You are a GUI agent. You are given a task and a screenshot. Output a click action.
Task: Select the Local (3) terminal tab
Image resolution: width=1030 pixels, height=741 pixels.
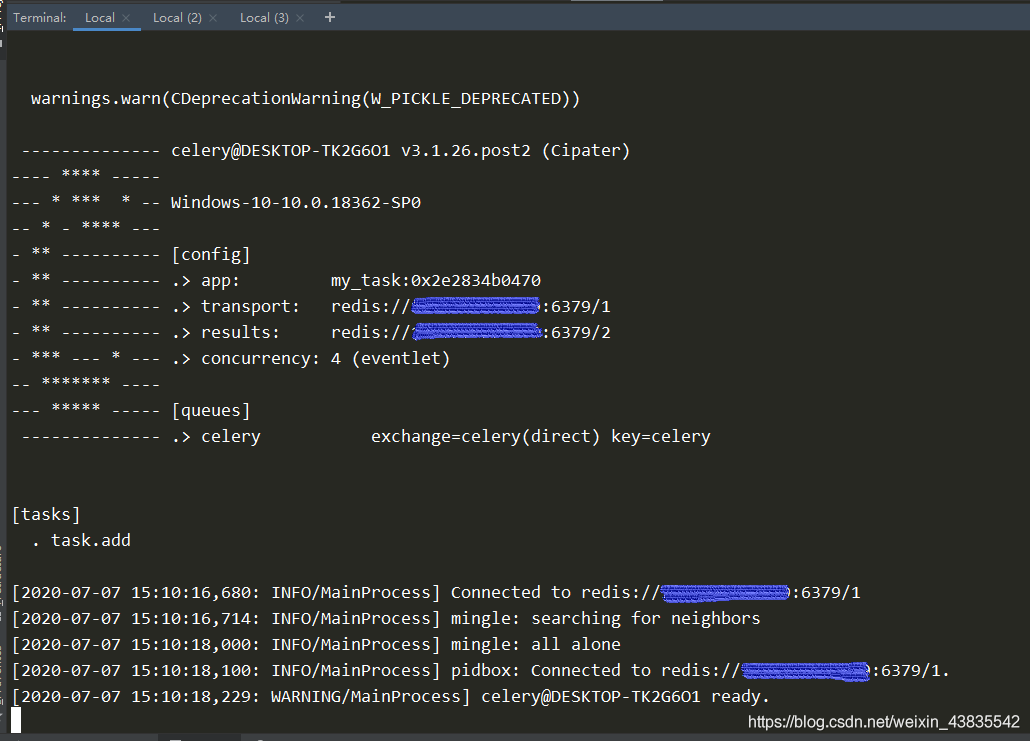264,18
